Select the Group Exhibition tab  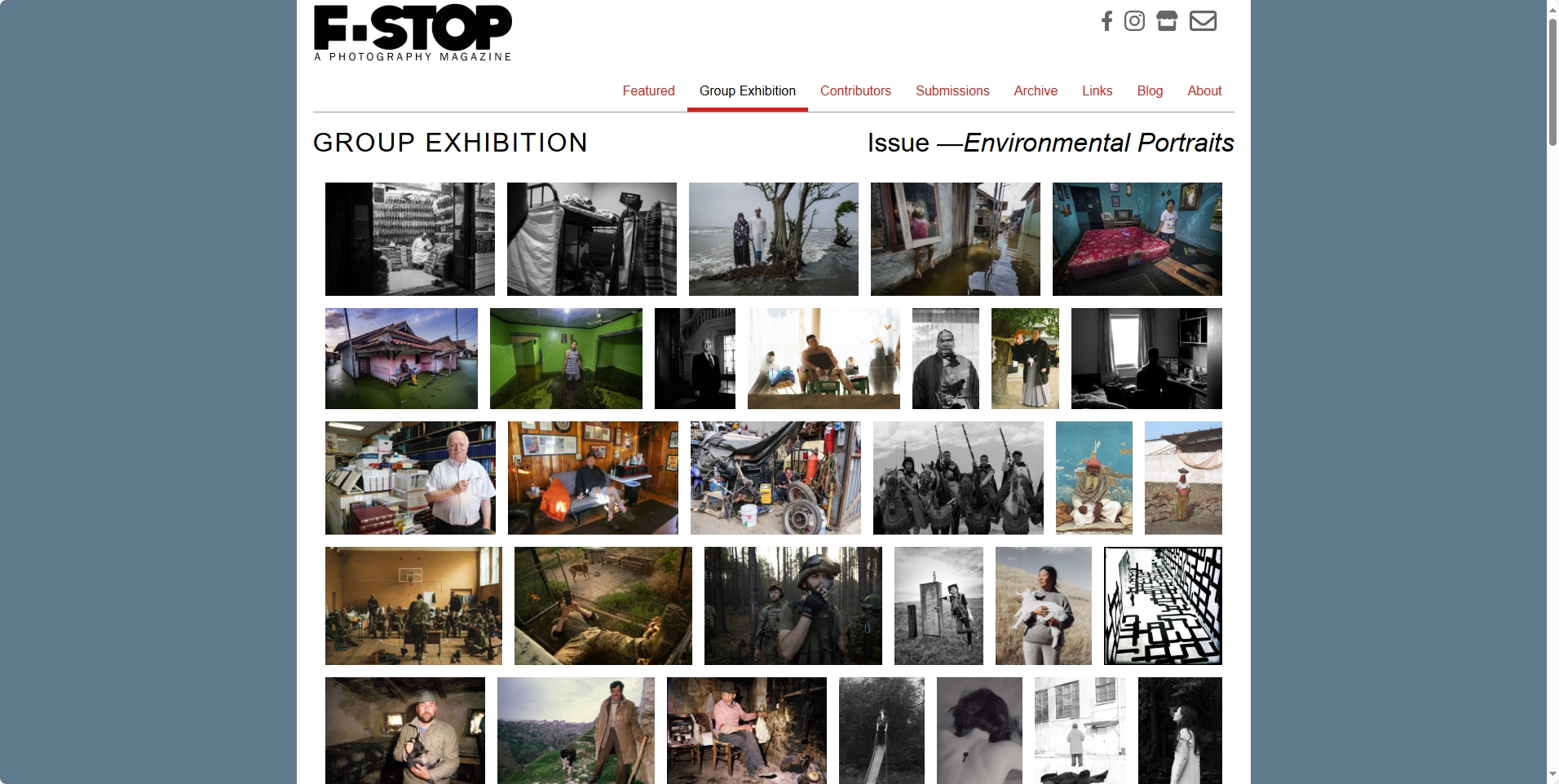(748, 90)
